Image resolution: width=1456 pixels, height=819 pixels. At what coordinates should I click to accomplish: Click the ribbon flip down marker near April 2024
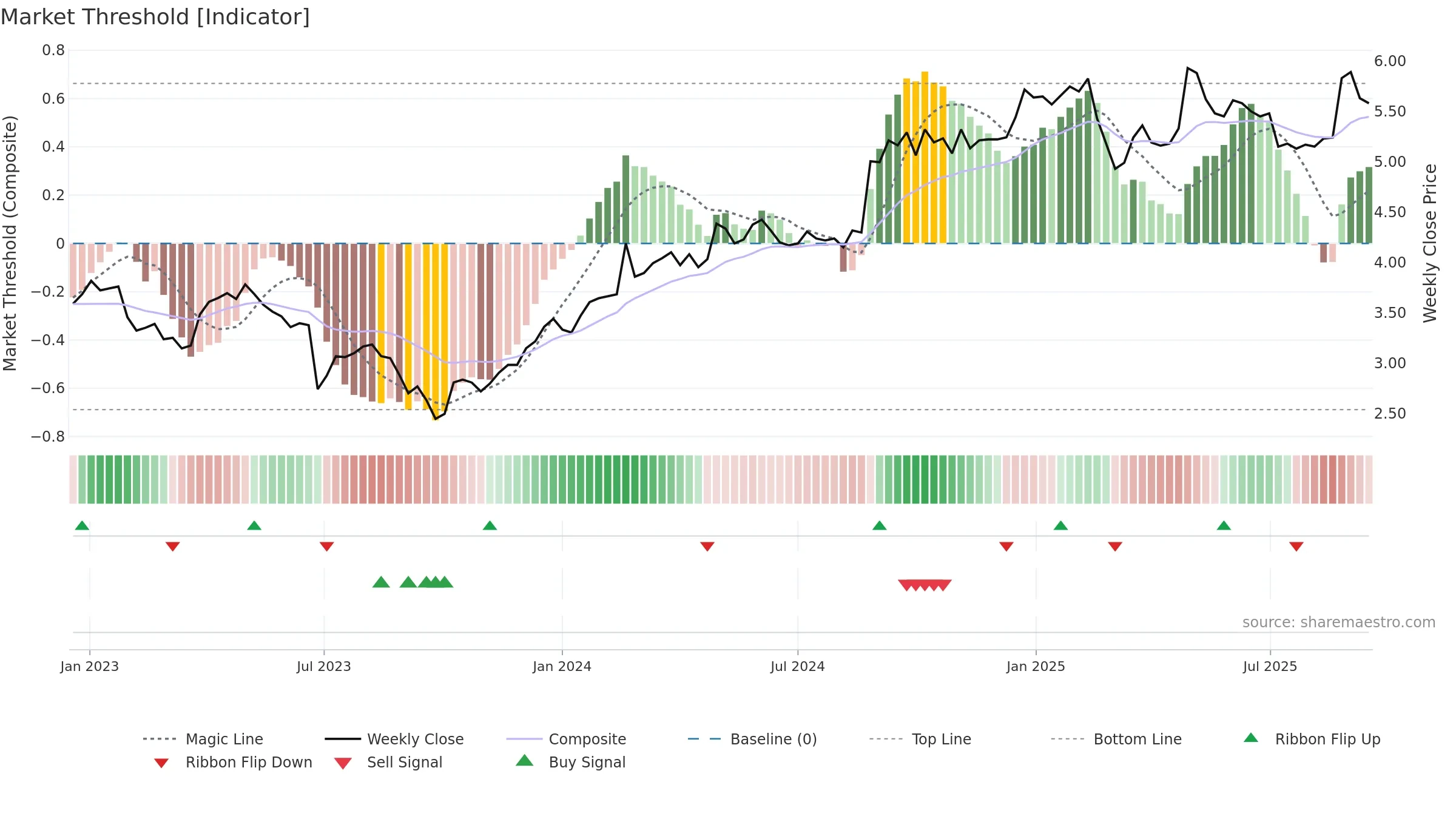pyautogui.click(x=707, y=547)
